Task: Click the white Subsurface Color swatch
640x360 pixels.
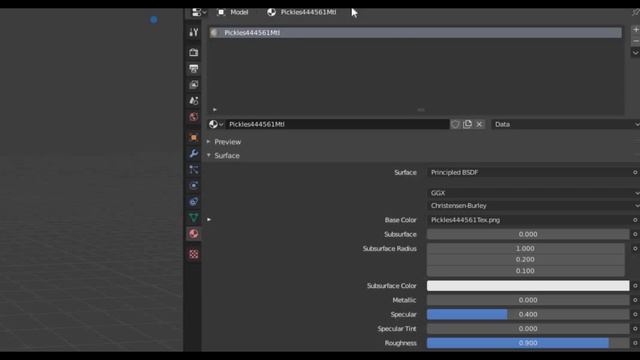Action: pos(528,286)
